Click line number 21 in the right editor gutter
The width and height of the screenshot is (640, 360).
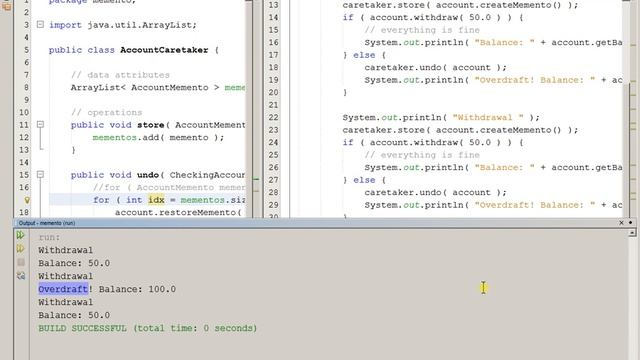click(x=273, y=105)
